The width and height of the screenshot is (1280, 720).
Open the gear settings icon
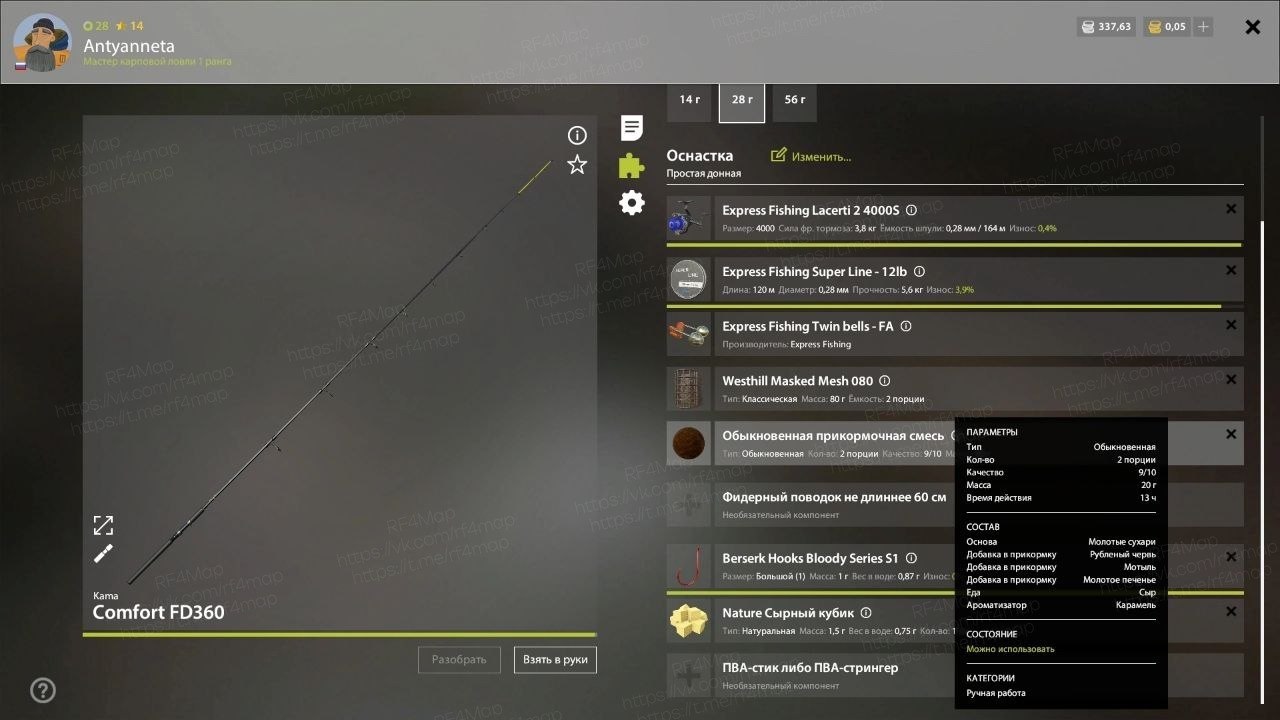point(632,203)
